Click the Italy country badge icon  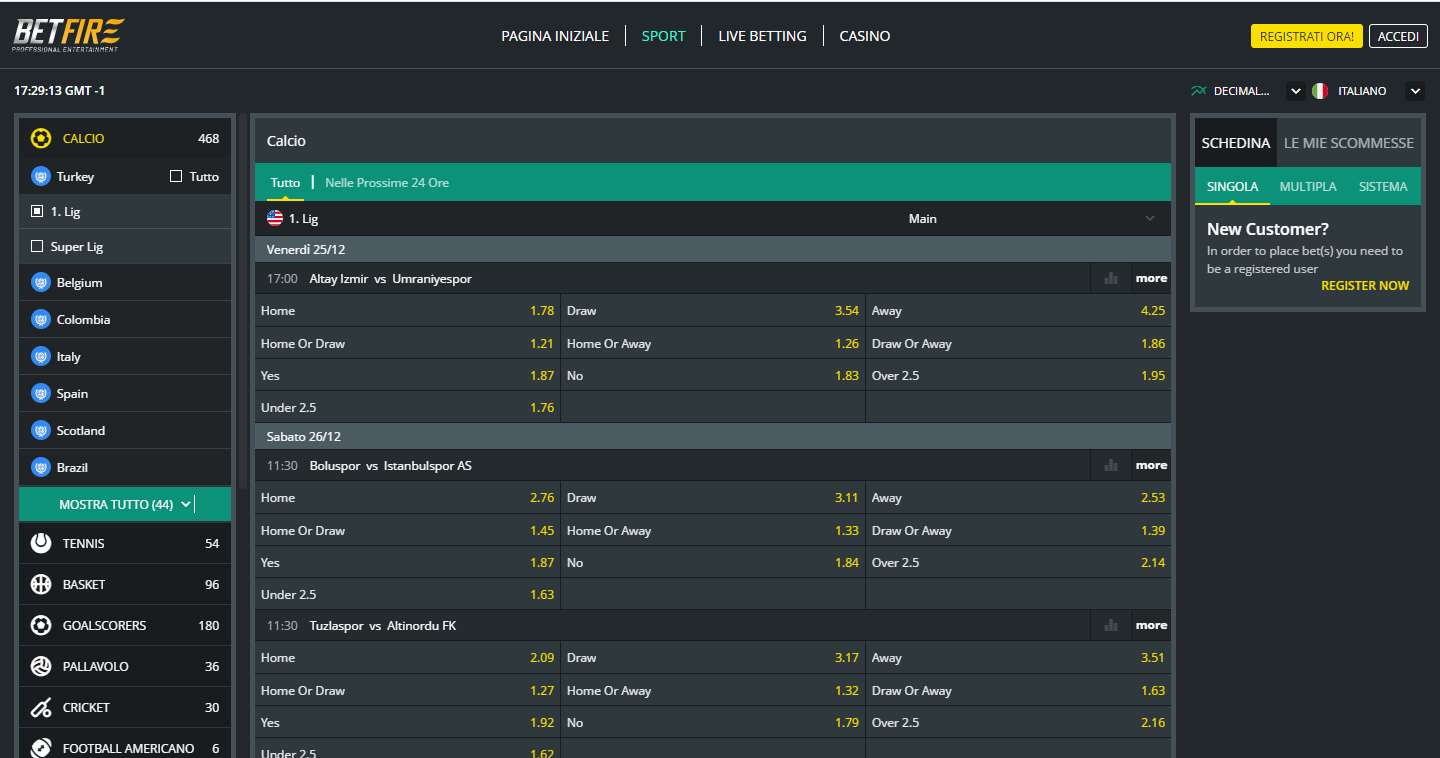[x=41, y=357]
